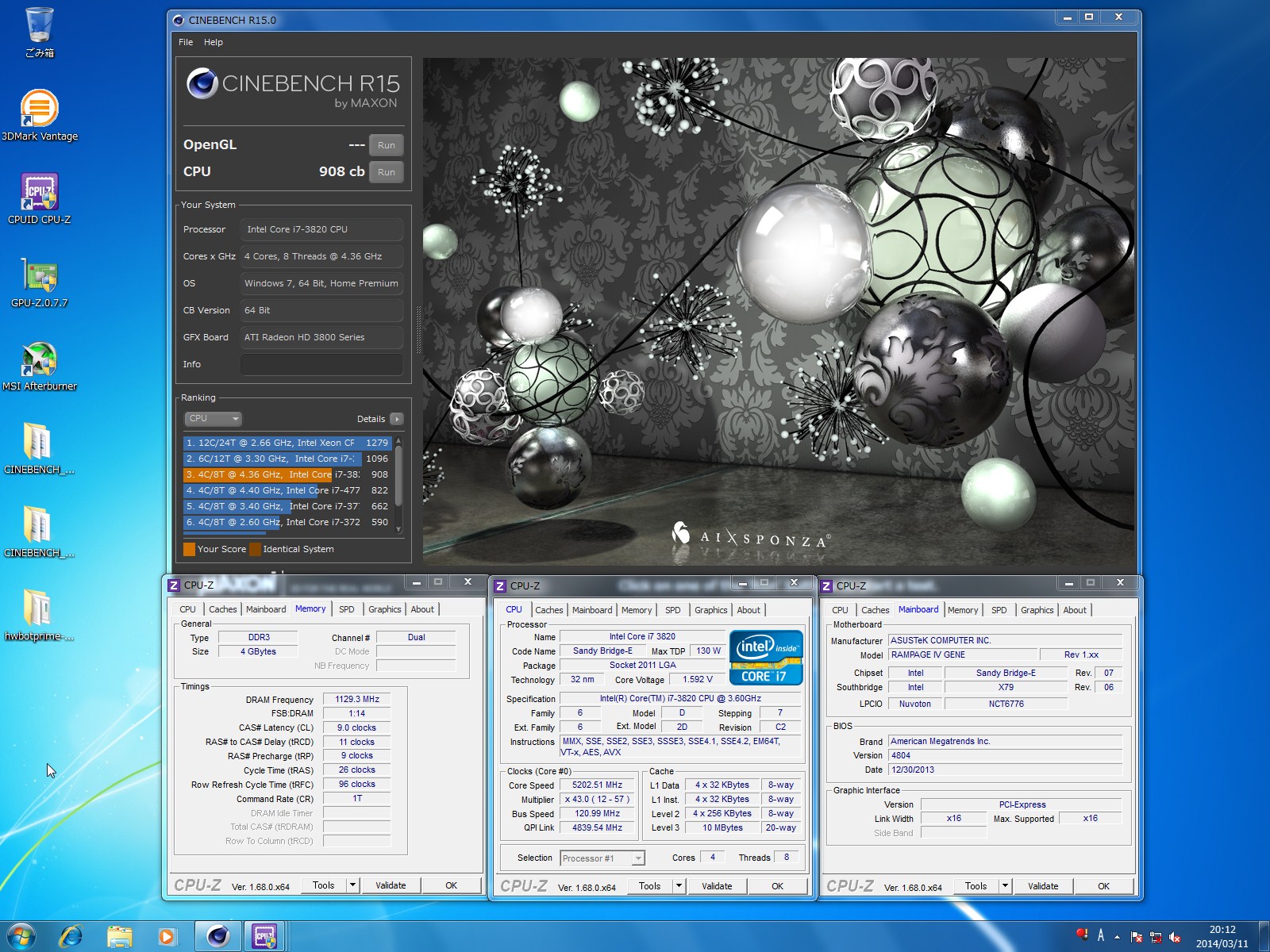Click the volume icon in the system tray
The width and height of the screenshot is (1270, 952).
(1175, 938)
